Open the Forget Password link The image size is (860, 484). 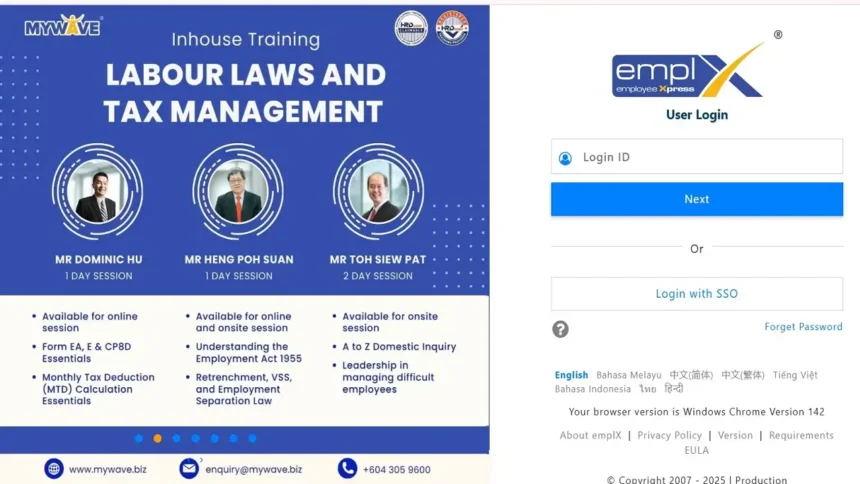coord(802,327)
